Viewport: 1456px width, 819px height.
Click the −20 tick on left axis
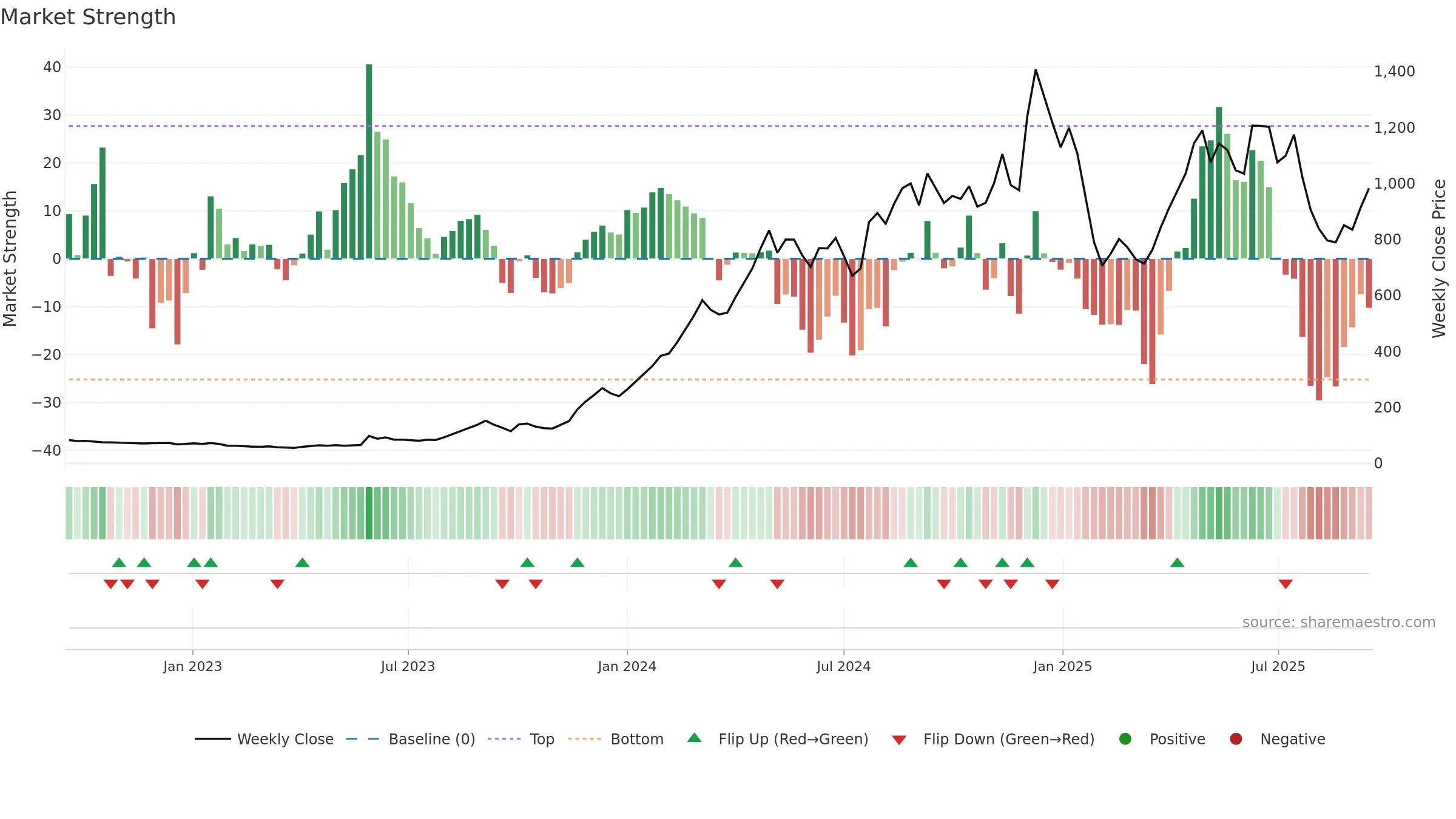point(47,355)
